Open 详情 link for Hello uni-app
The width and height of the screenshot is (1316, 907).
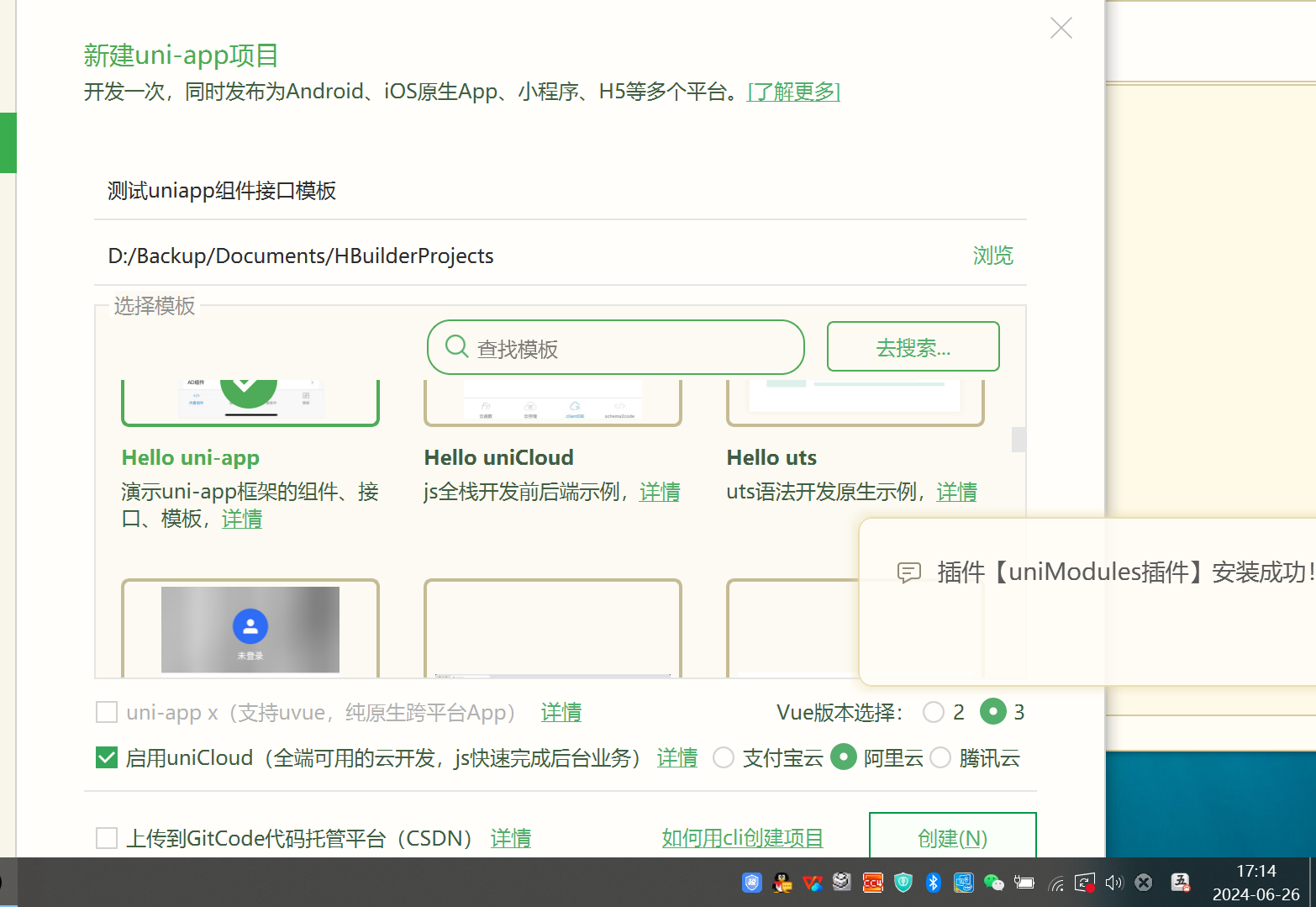[x=242, y=519]
